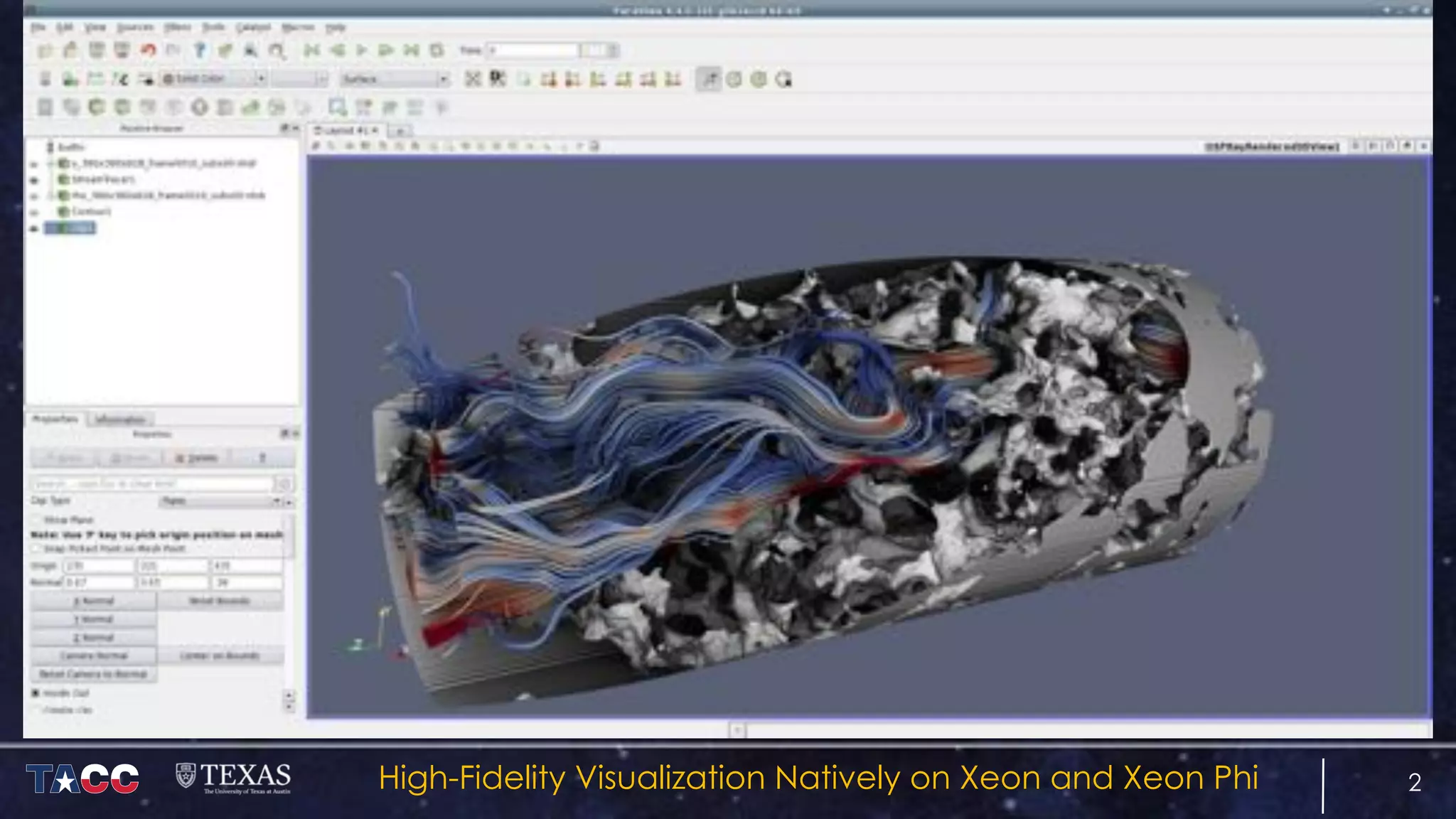Image resolution: width=1456 pixels, height=819 pixels.
Task: Click the Delete button in Properties
Action: point(196,458)
